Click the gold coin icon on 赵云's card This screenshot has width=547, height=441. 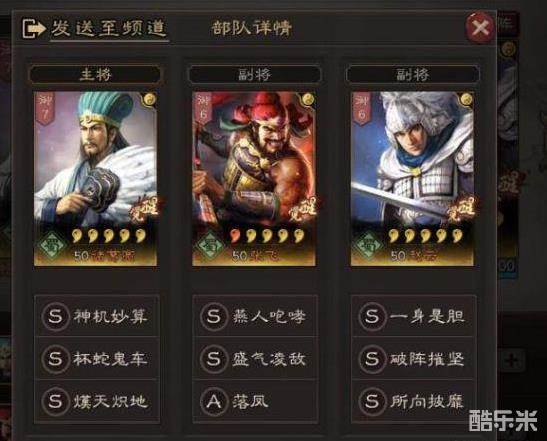pyautogui.click(x=467, y=100)
